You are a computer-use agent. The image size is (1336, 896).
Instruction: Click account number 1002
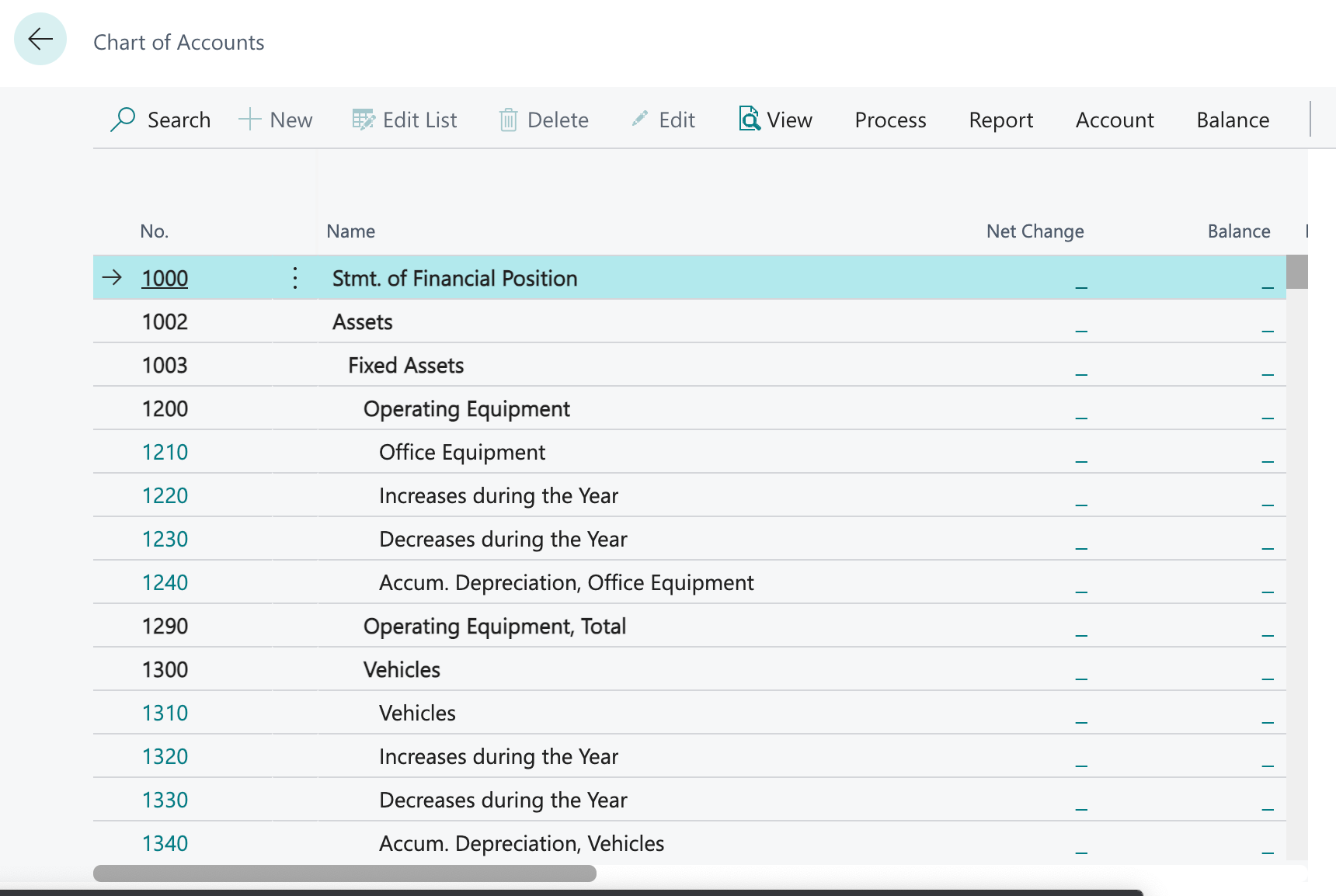pyautogui.click(x=165, y=321)
